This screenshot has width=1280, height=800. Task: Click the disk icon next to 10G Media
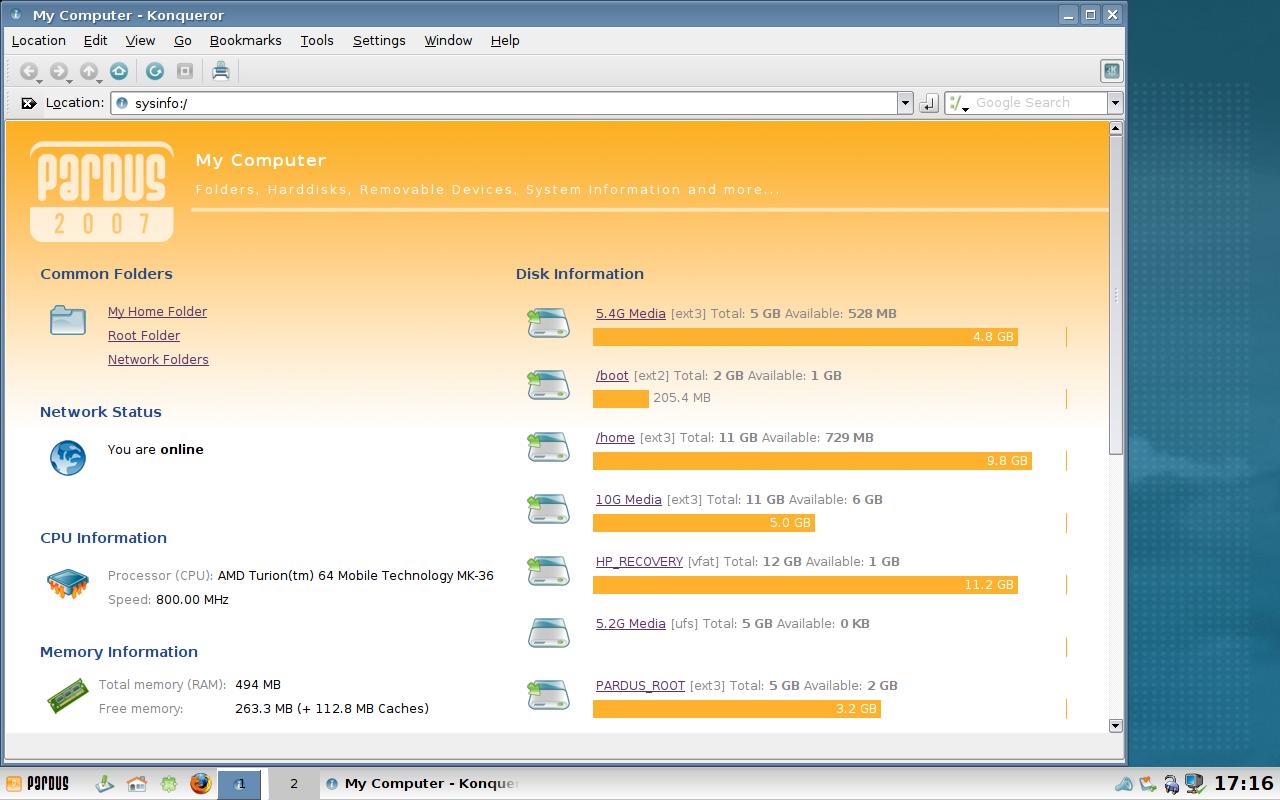coord(548,508)
